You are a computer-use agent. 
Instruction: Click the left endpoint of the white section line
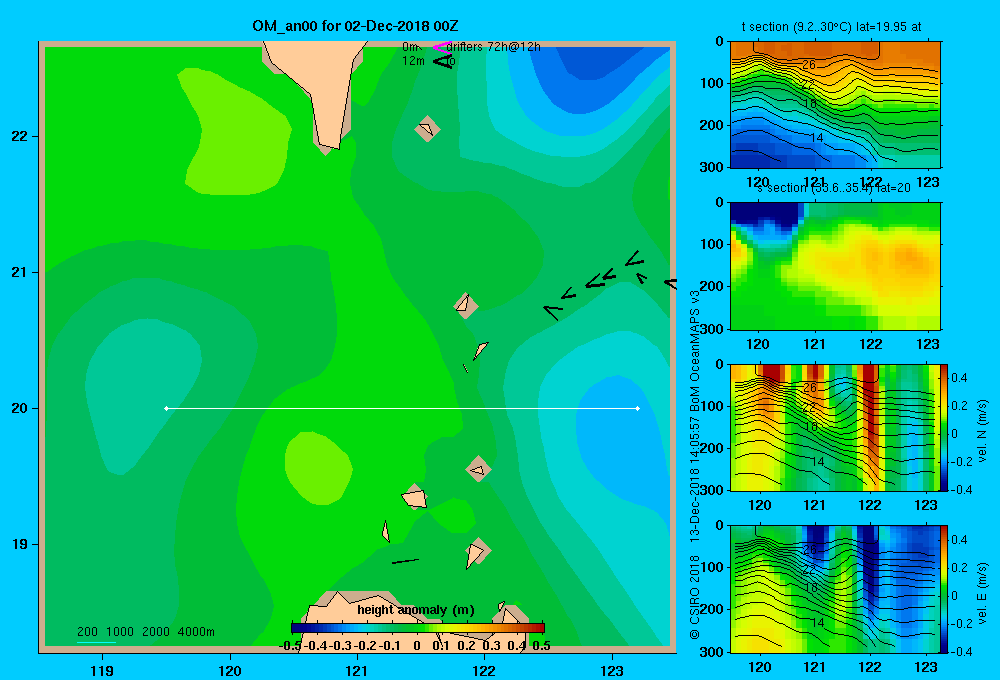coord(166,408)
